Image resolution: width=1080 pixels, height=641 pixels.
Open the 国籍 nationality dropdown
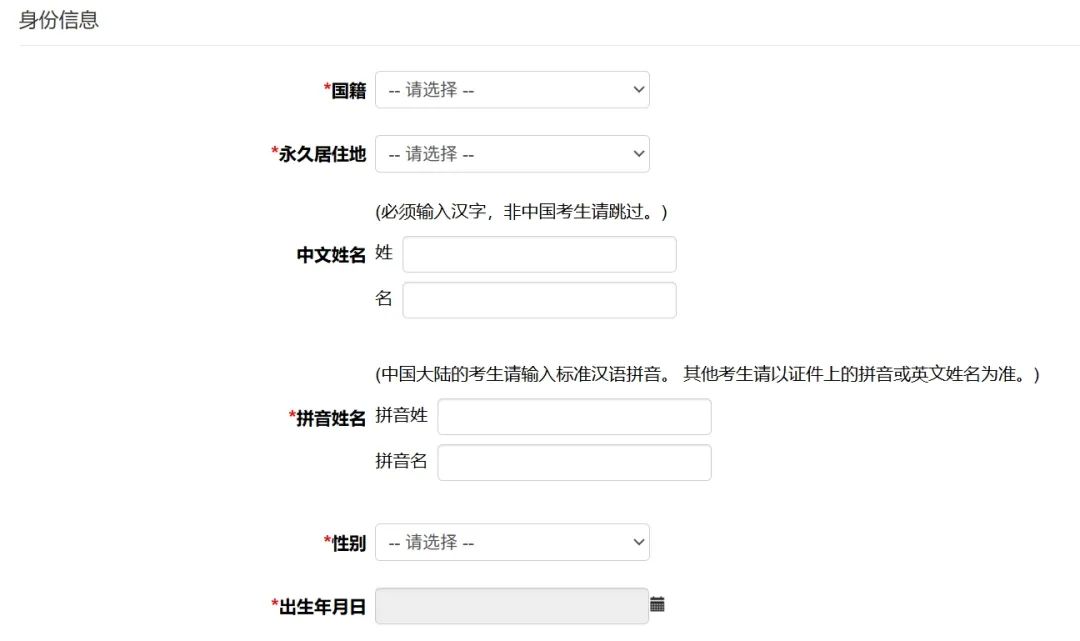512,89
